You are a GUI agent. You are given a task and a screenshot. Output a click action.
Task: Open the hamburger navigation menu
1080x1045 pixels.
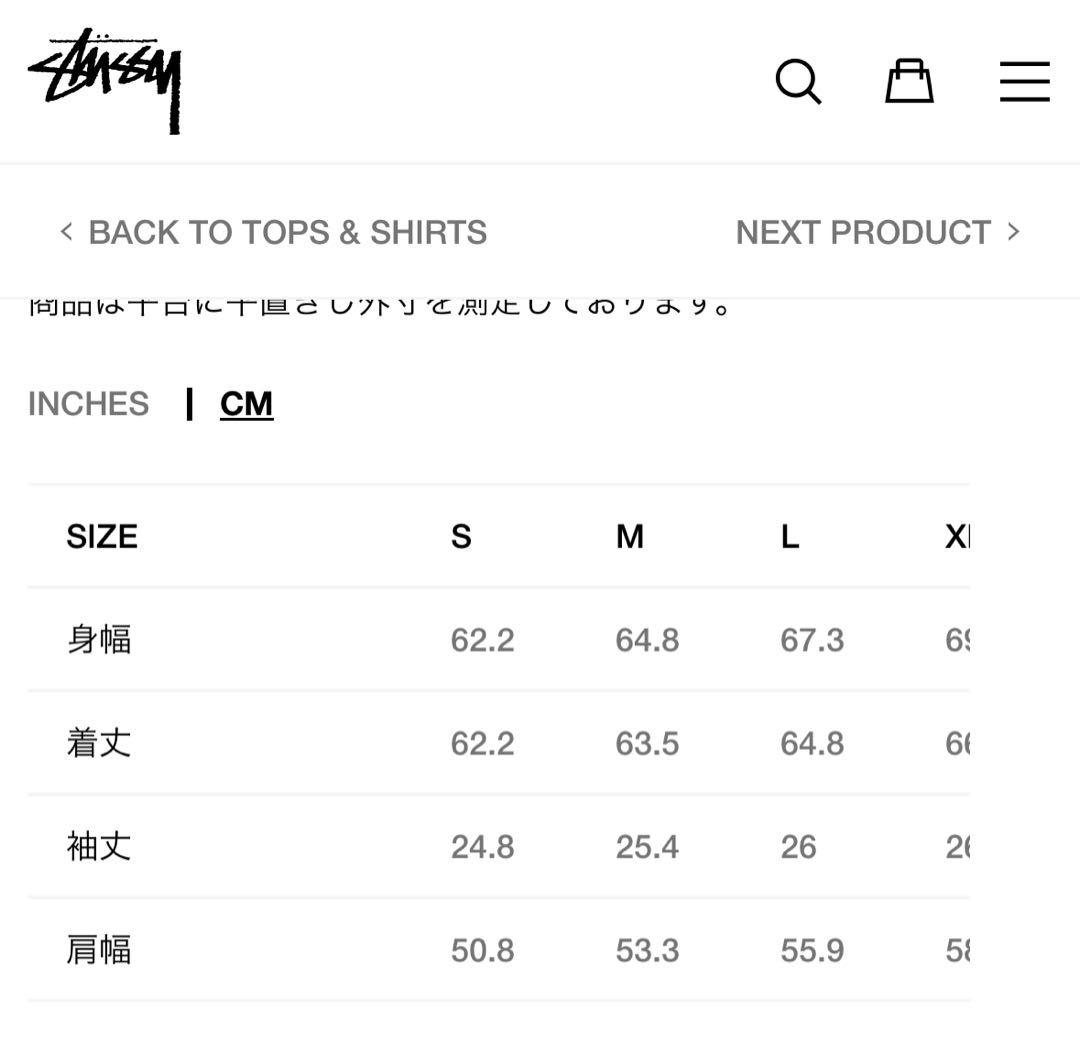tap(1023, 83)
